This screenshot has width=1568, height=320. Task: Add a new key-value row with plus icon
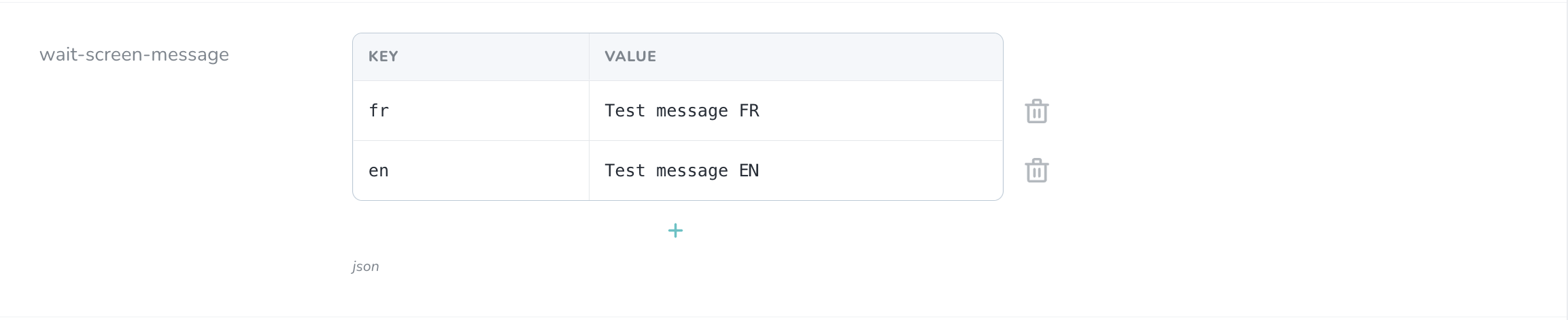[675, 231]
